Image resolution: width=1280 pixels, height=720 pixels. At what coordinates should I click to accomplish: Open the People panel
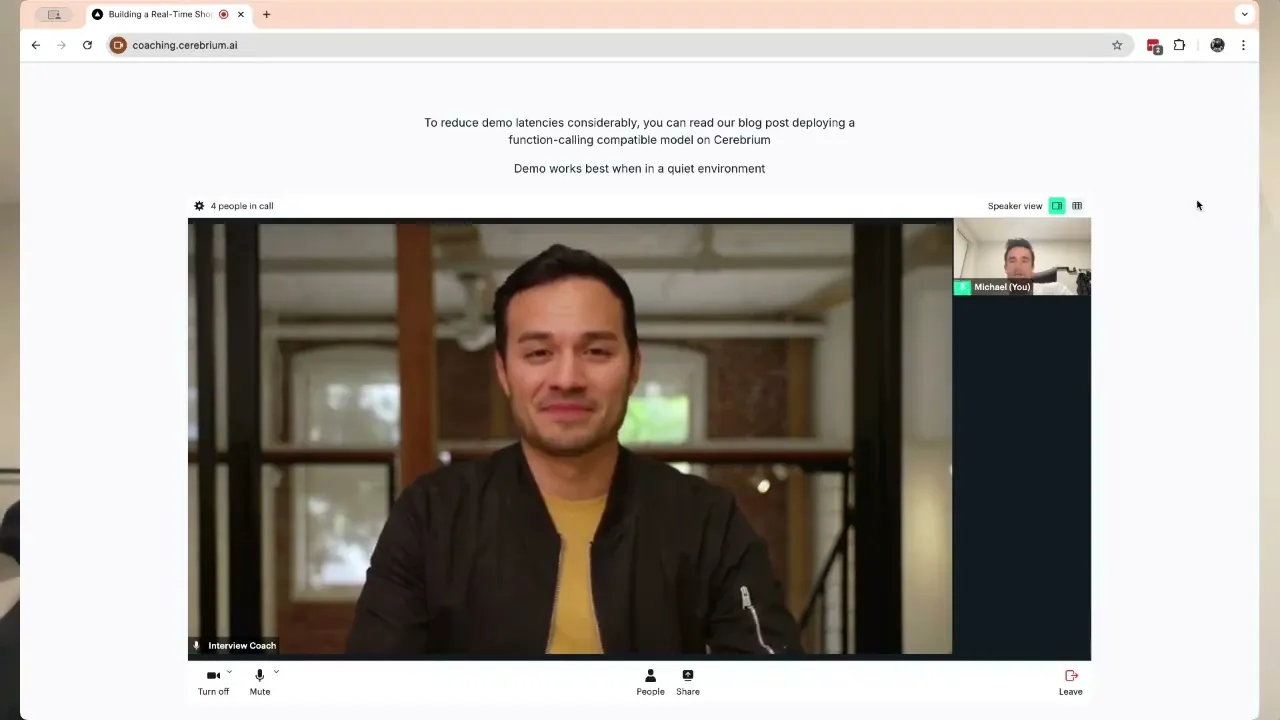click(650, 682)
